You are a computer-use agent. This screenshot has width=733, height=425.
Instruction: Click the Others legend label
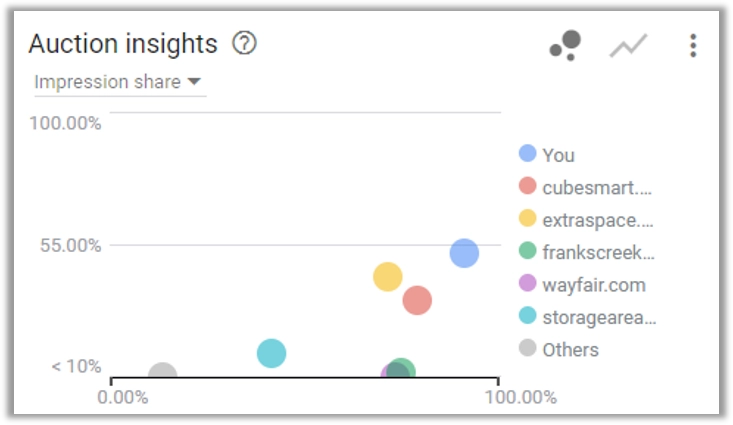(x=570, y=350)
